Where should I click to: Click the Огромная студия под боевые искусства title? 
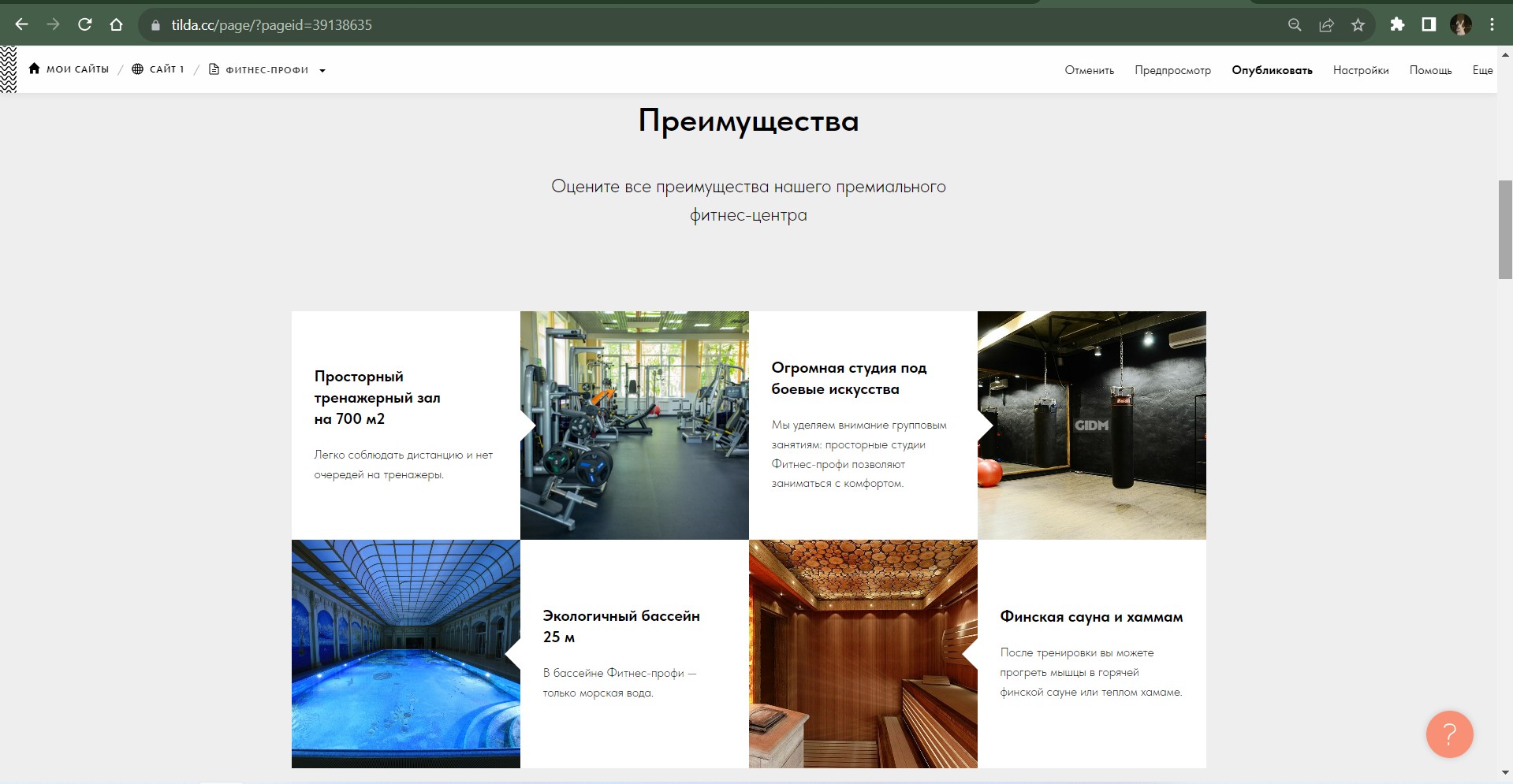click(849, 378)
